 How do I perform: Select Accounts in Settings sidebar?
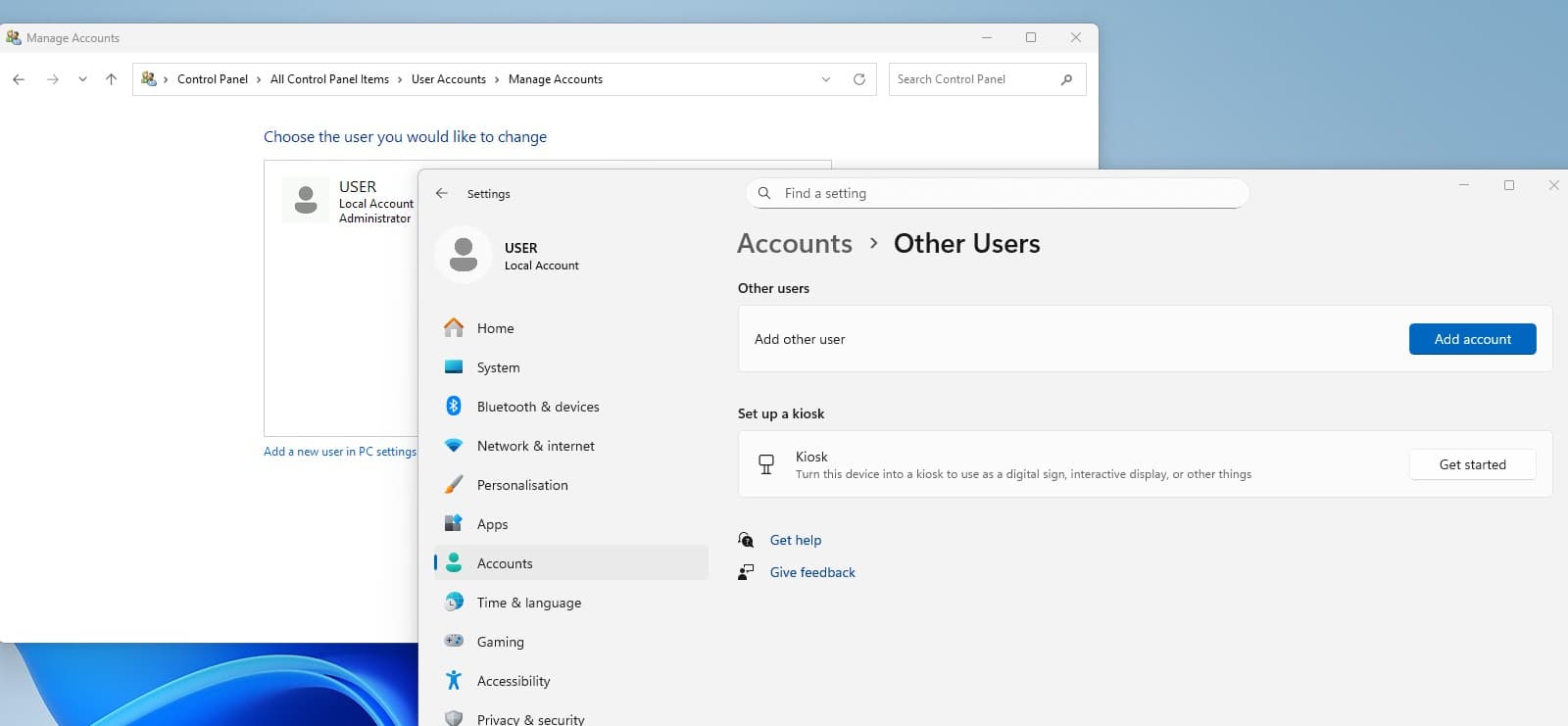pos(505,563)
